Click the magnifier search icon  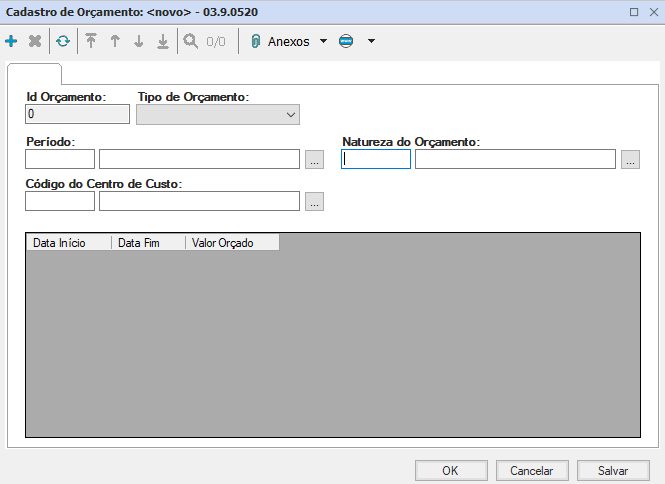click(190, 42)
